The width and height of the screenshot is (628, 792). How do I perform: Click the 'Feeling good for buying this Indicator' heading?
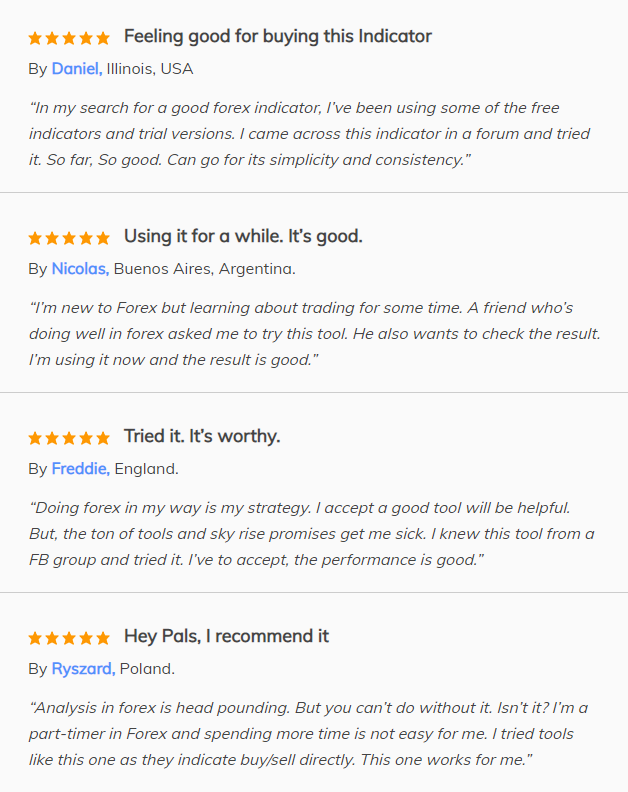coord(278,36)
